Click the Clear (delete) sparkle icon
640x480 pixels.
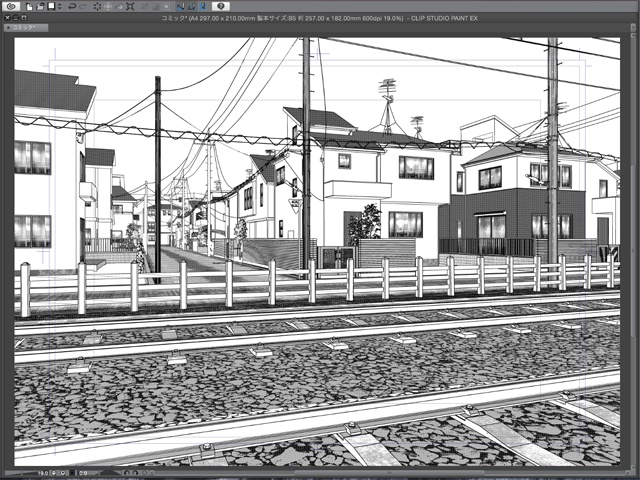(x=97, y=7)
